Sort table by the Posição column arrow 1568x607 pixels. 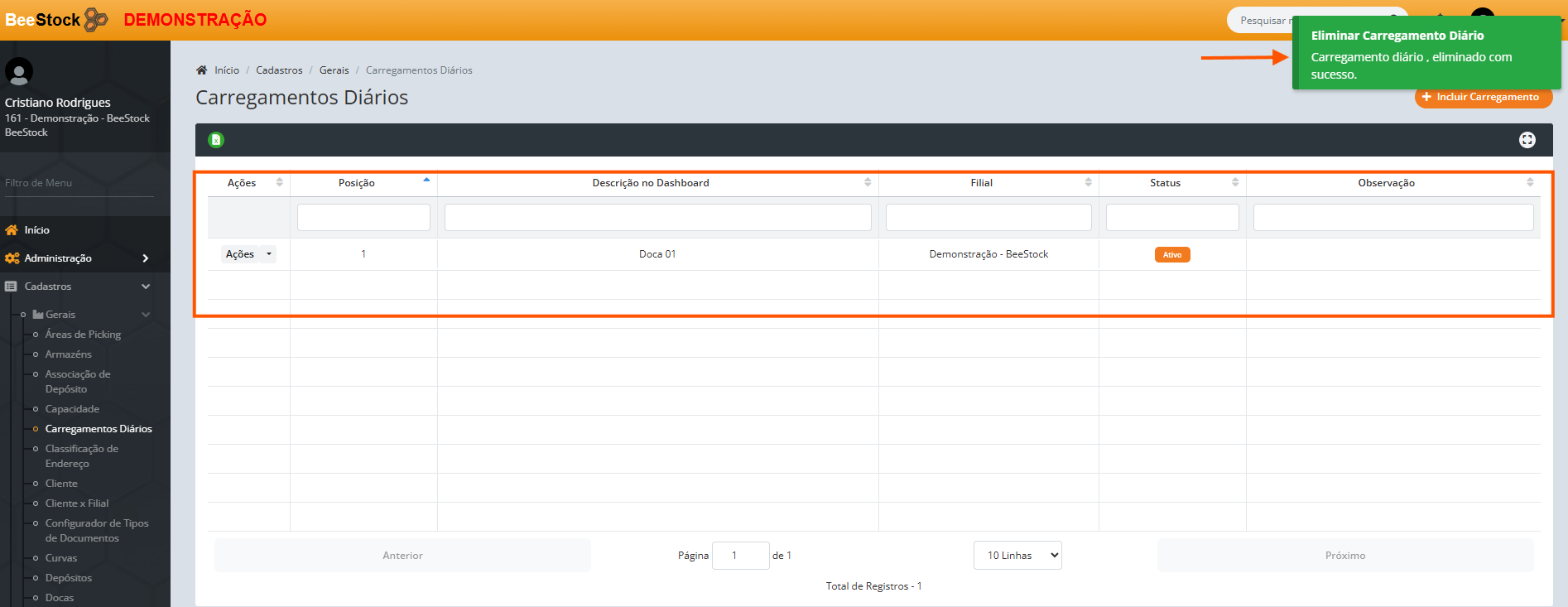click(x=426, y=181)
